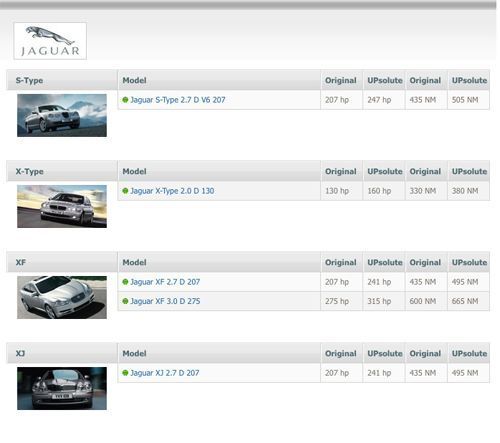Click 207 hp value in XJ 2.7 row
This screenshot has height=443, width=500.
point(337,373)
